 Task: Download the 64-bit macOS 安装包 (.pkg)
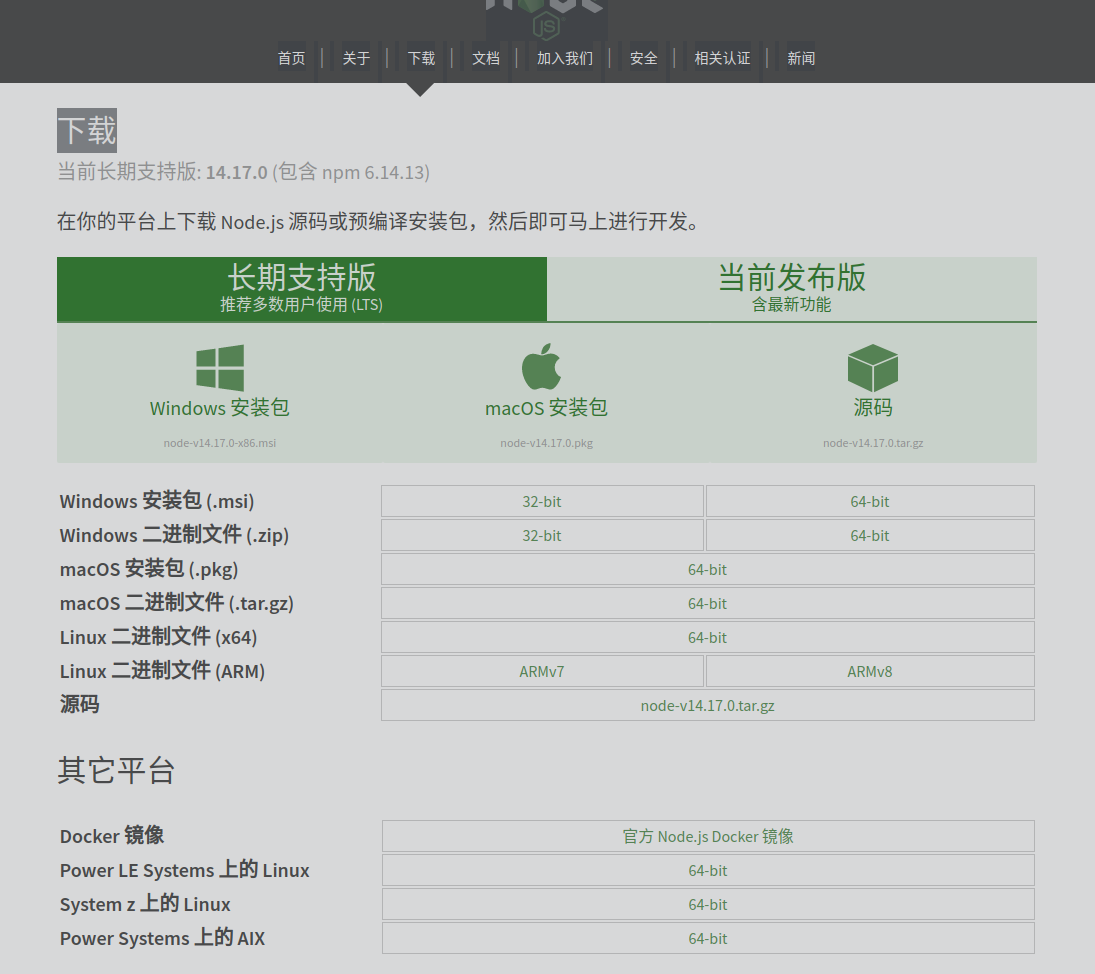[x=707, y=569]
